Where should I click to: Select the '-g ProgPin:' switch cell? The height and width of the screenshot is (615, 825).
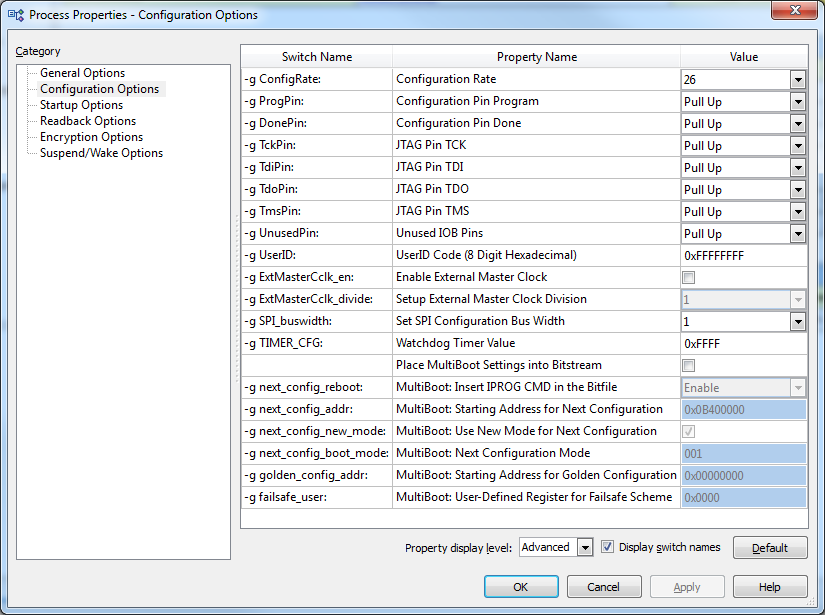pyautogui.click(x=317, y=102)
